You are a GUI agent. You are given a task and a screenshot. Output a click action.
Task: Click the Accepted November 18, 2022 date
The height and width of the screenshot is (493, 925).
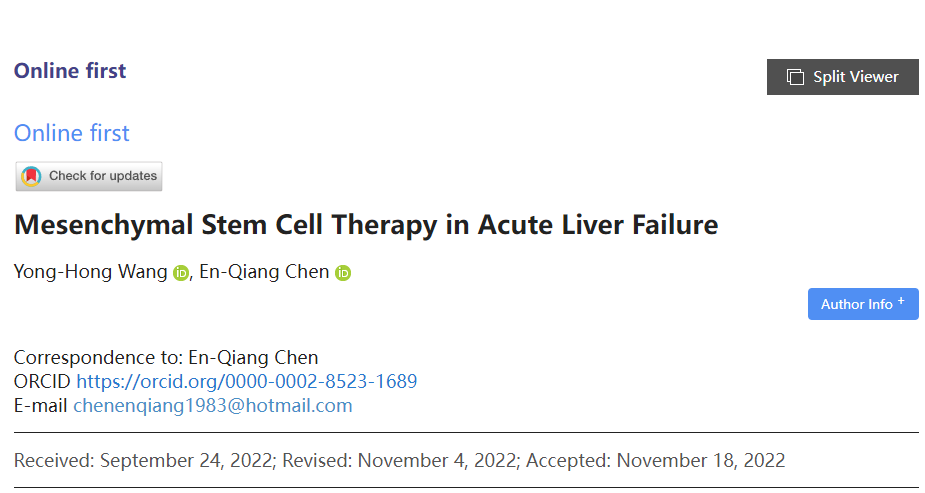[655, 461]
